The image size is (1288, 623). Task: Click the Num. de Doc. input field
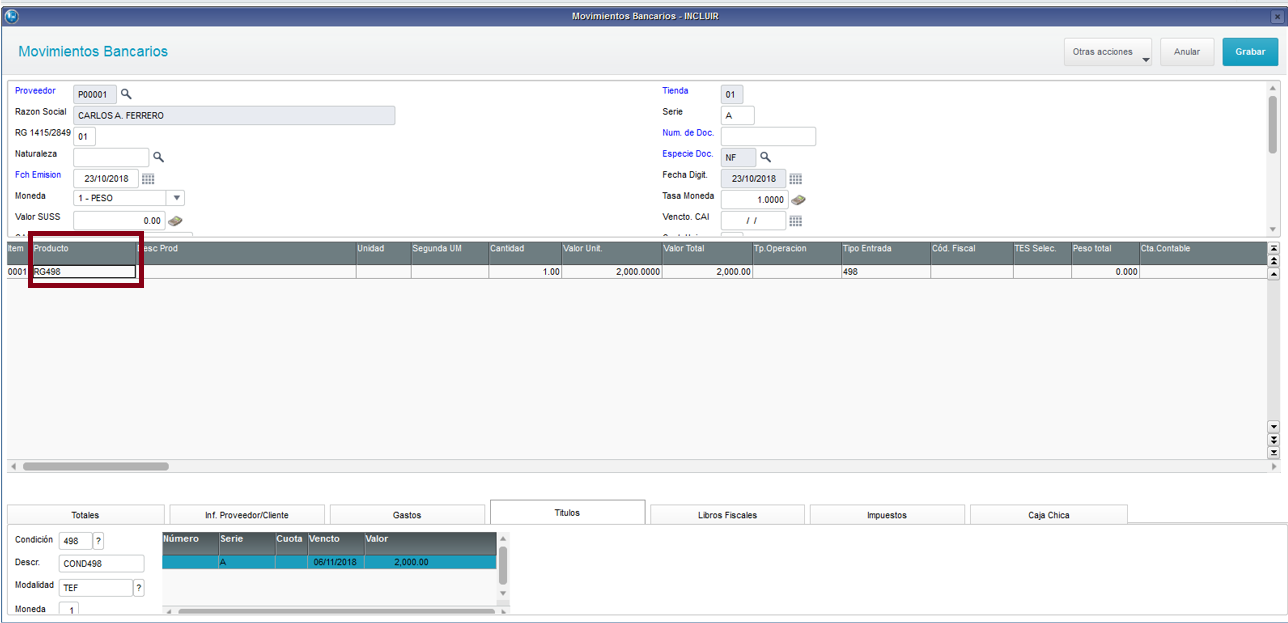(768, 136)
